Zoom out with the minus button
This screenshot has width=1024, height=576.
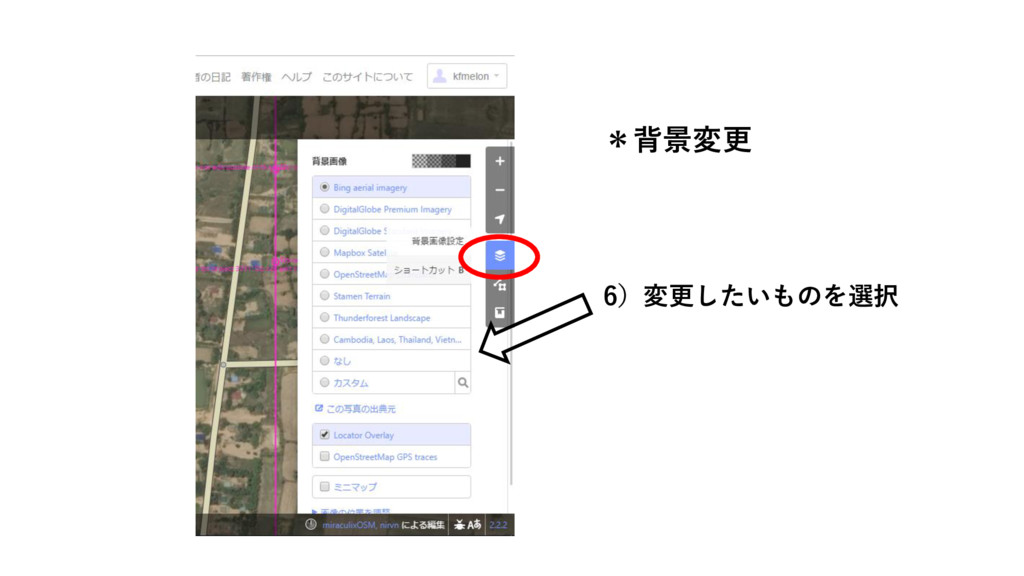point(500,190)
